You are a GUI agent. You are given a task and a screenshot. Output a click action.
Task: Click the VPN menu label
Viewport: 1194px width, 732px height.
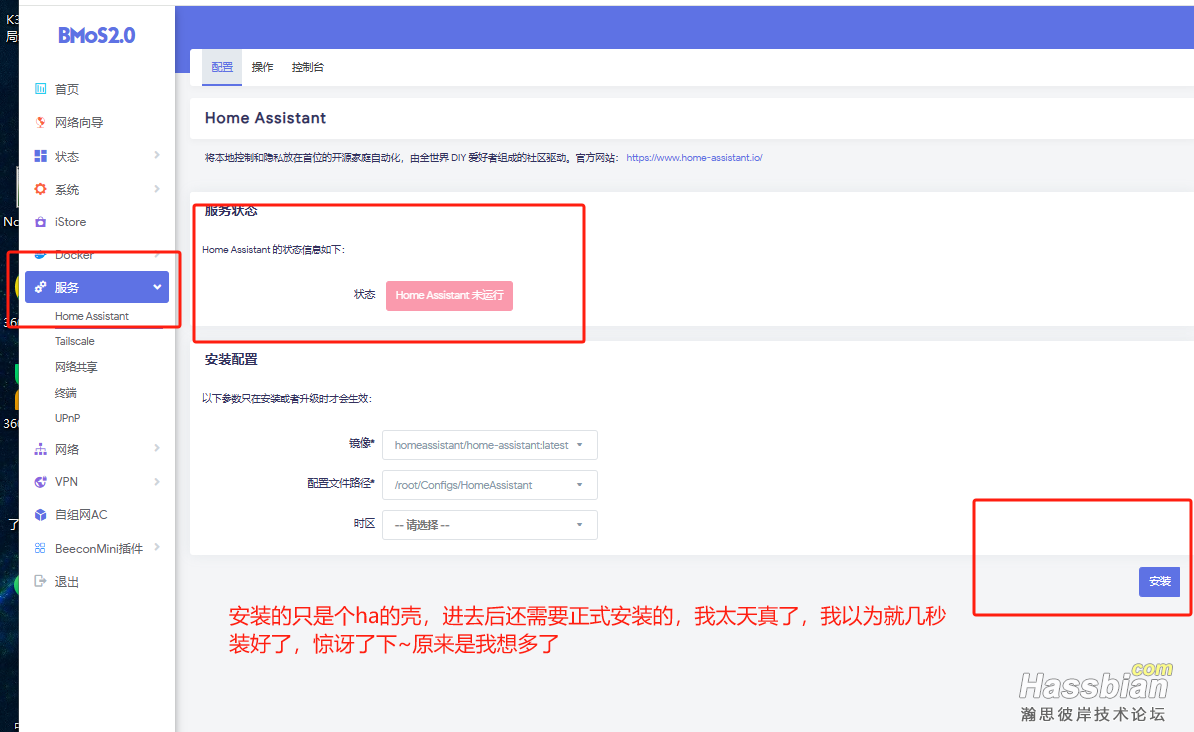(66, 481)
